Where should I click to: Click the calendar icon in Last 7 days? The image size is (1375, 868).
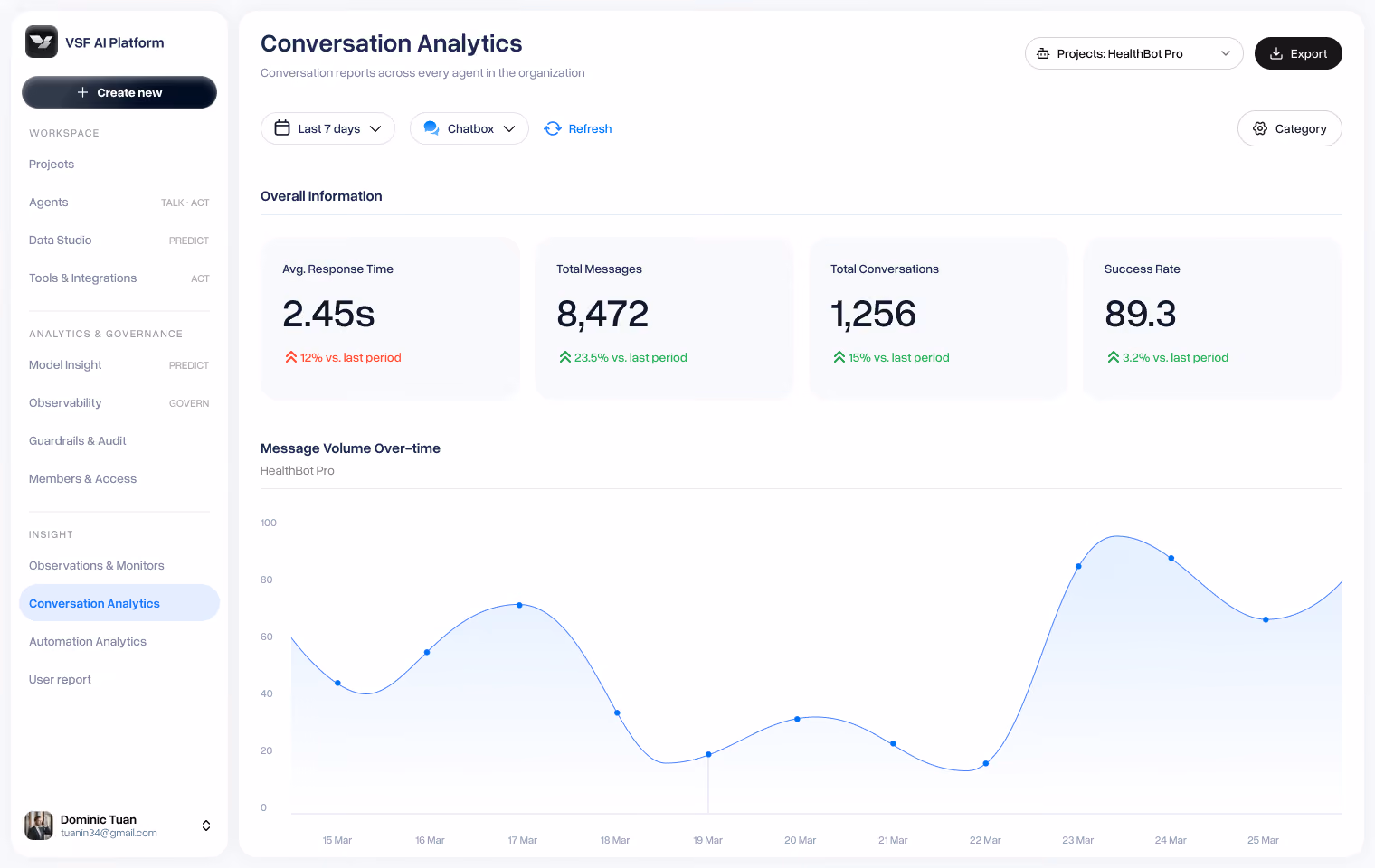[x=282, y=128]
